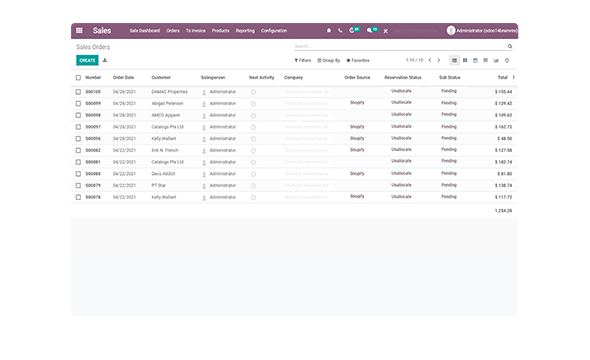Check the box for order S00080
The image size is (590, 360).
(78, 174)
